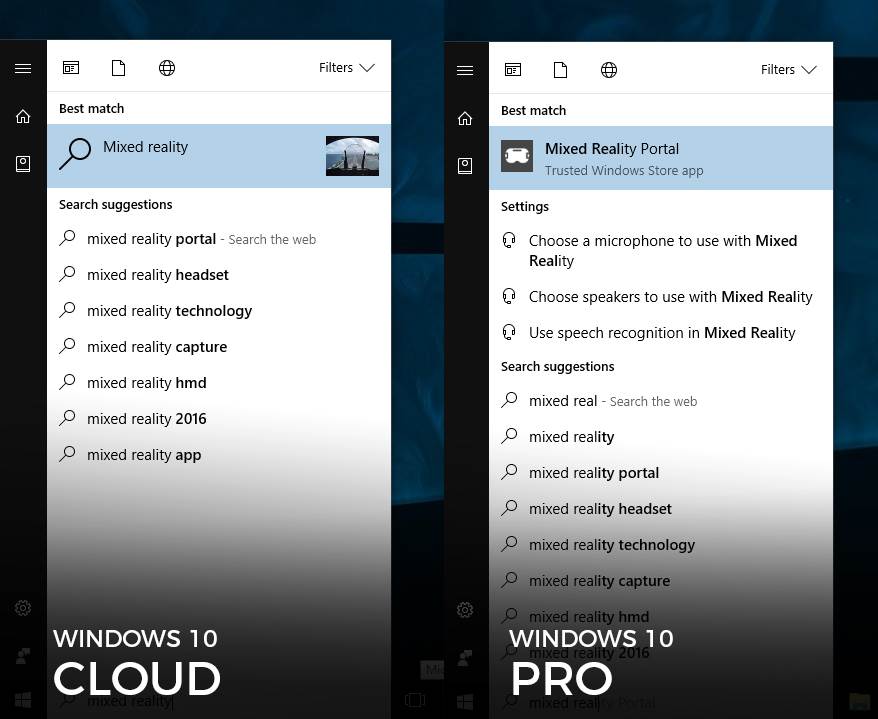Viewport: 878px width, 719px height.
Task: Select 'Mixed reality' best match in Cloud panel
Action: (x=190, y=155)
